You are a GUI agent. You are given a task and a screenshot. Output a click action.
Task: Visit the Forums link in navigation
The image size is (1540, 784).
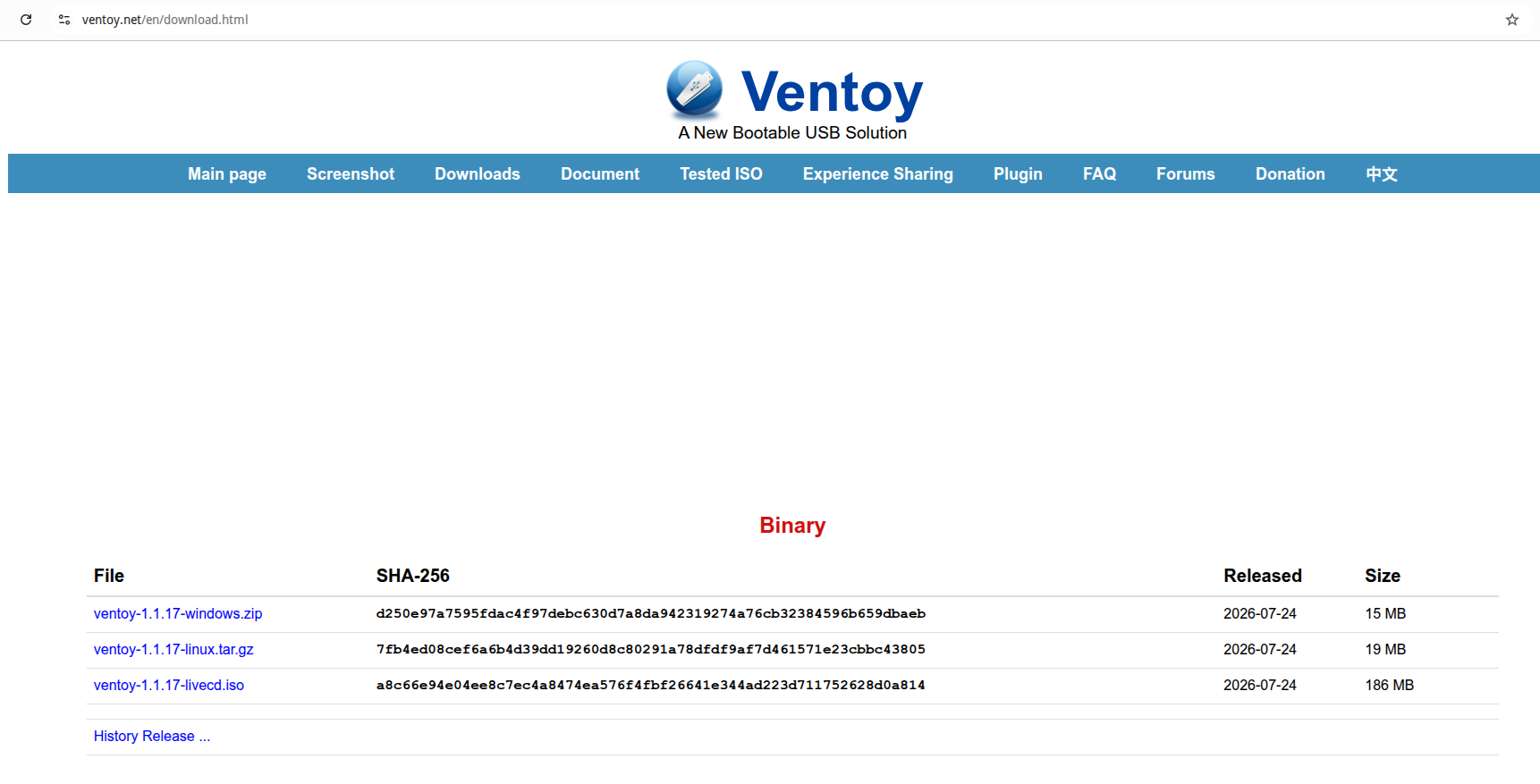pos(1186,174)
